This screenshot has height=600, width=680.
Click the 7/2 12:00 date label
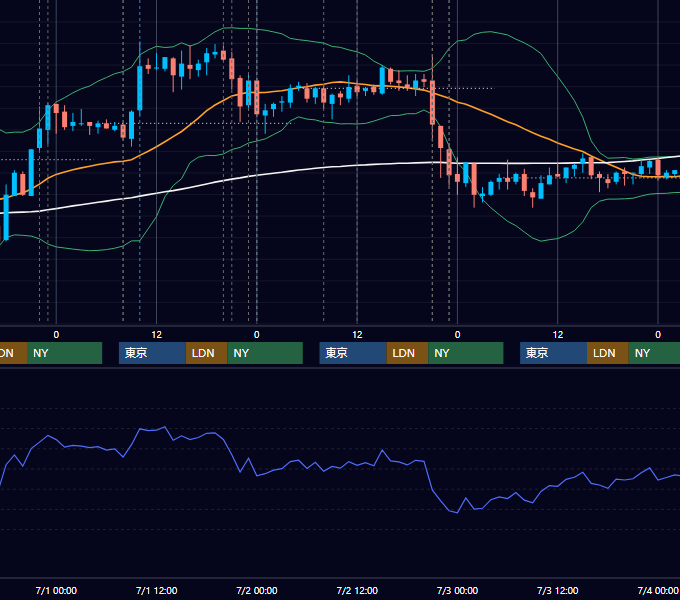(x=357, y=590)
